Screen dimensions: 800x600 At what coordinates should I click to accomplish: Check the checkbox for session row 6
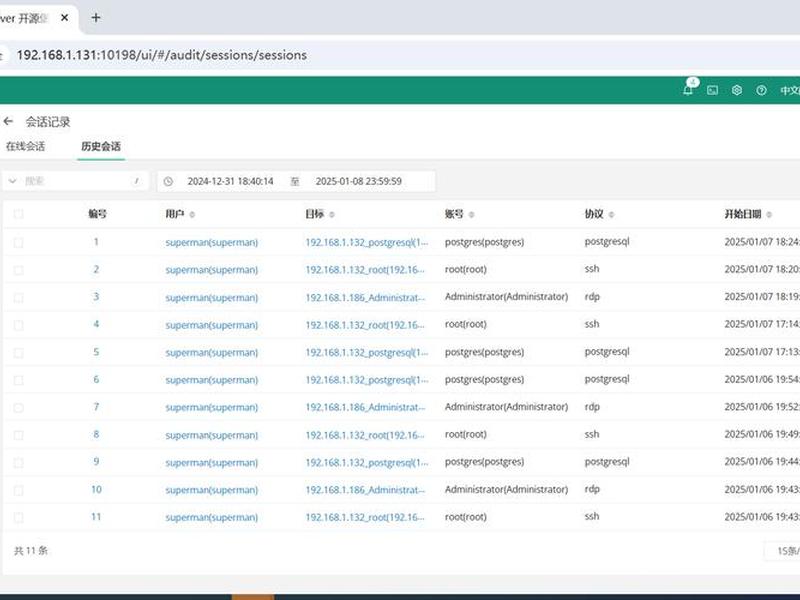pyautogui.click(x=19, y=381)
